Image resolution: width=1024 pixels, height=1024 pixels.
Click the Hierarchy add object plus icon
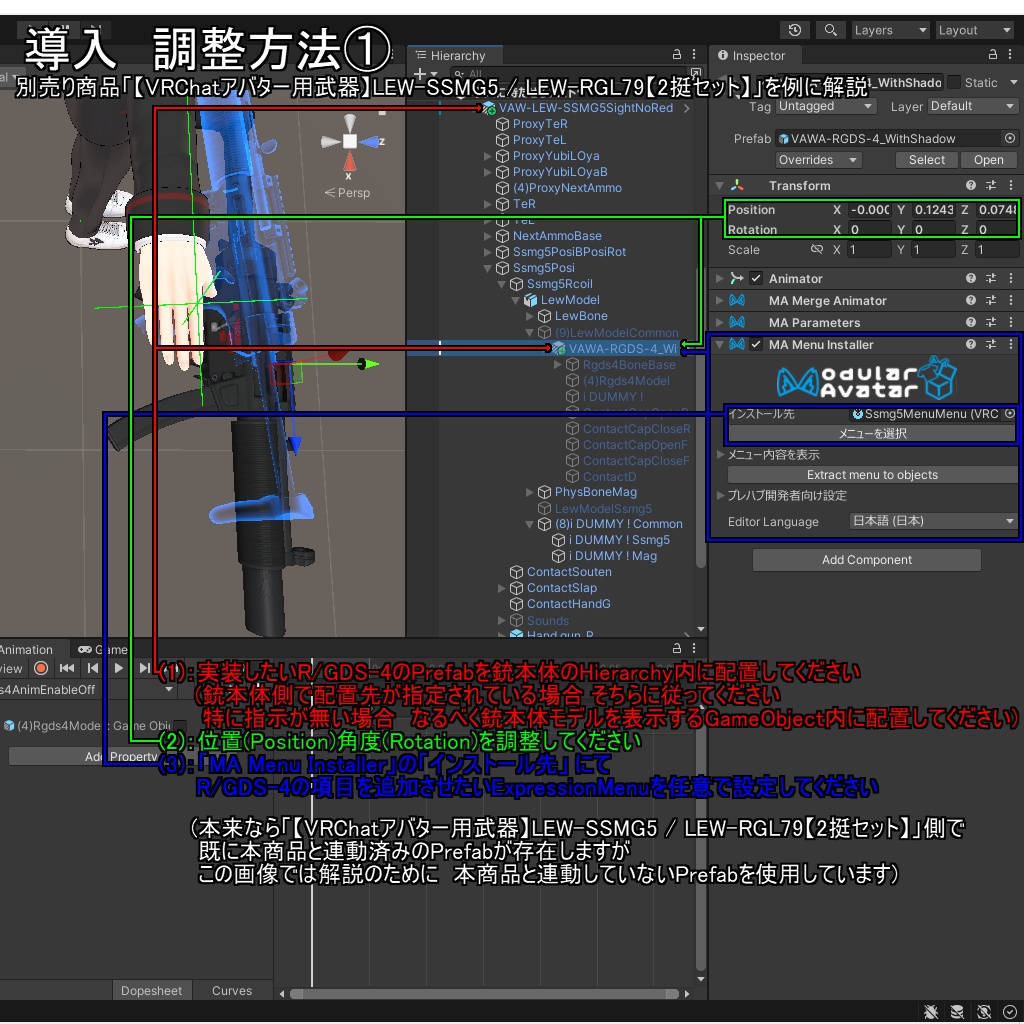(x=420, y=74)
